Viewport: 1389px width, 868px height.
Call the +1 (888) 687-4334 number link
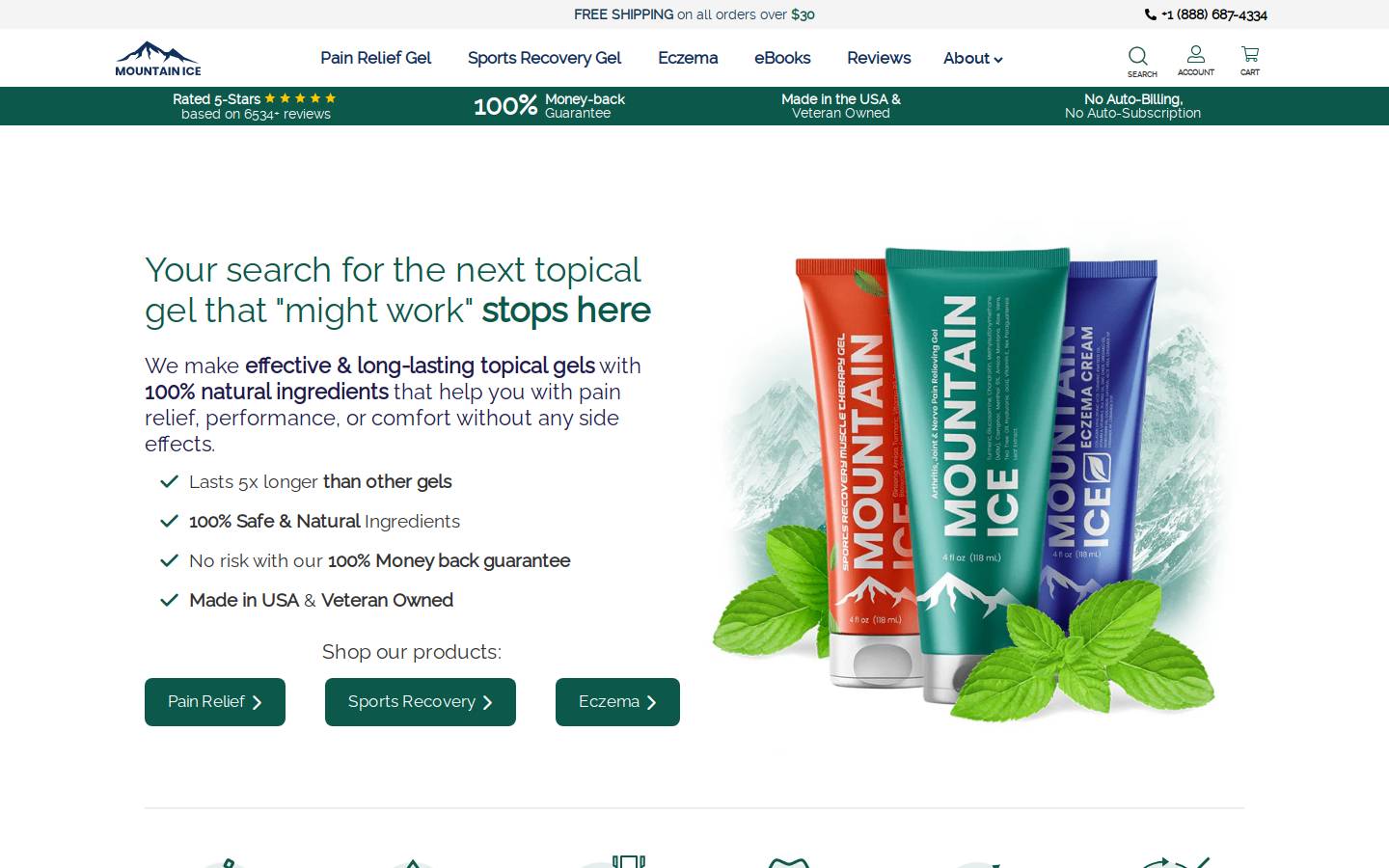tap(1213, 14)
